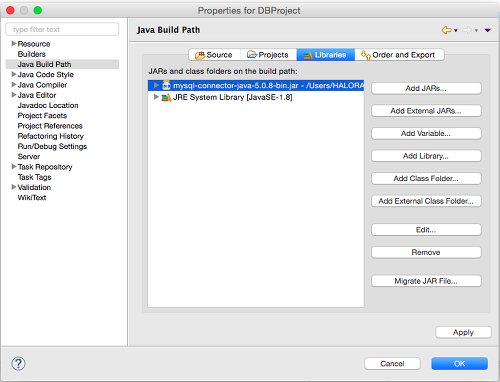
Task: Select Task Repository in the tree
Action: coord(45,167)
